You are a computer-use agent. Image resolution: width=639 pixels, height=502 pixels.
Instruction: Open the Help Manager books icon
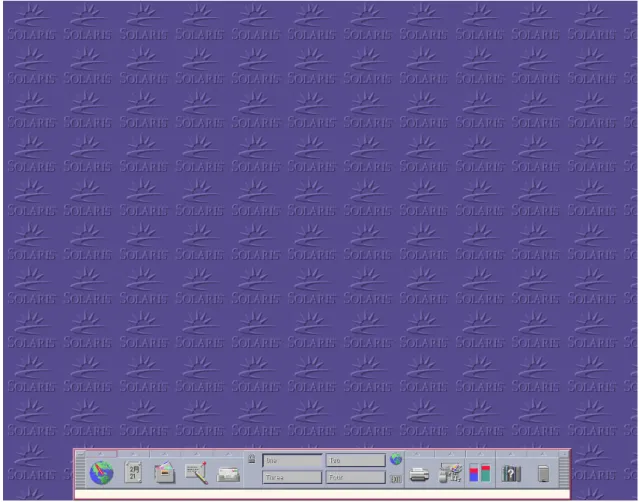pyautogui.click(x=511, y=473)
